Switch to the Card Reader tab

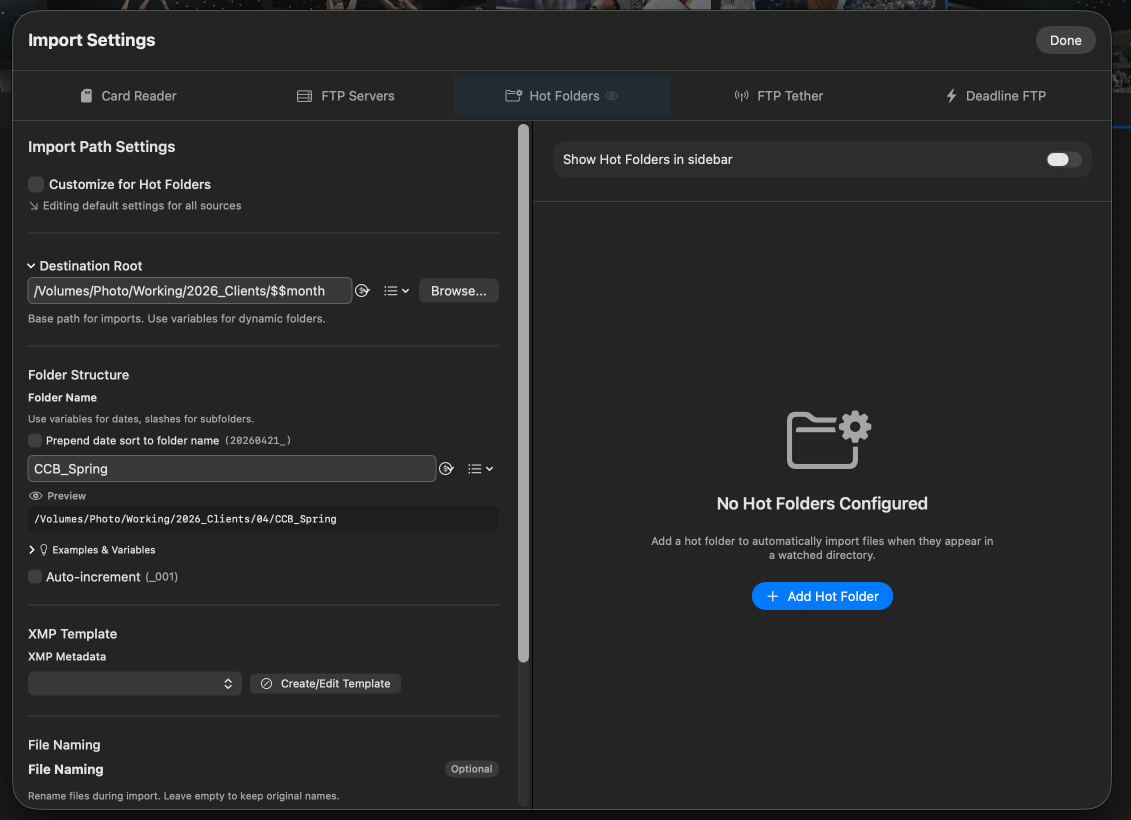[x=128, y=96]
